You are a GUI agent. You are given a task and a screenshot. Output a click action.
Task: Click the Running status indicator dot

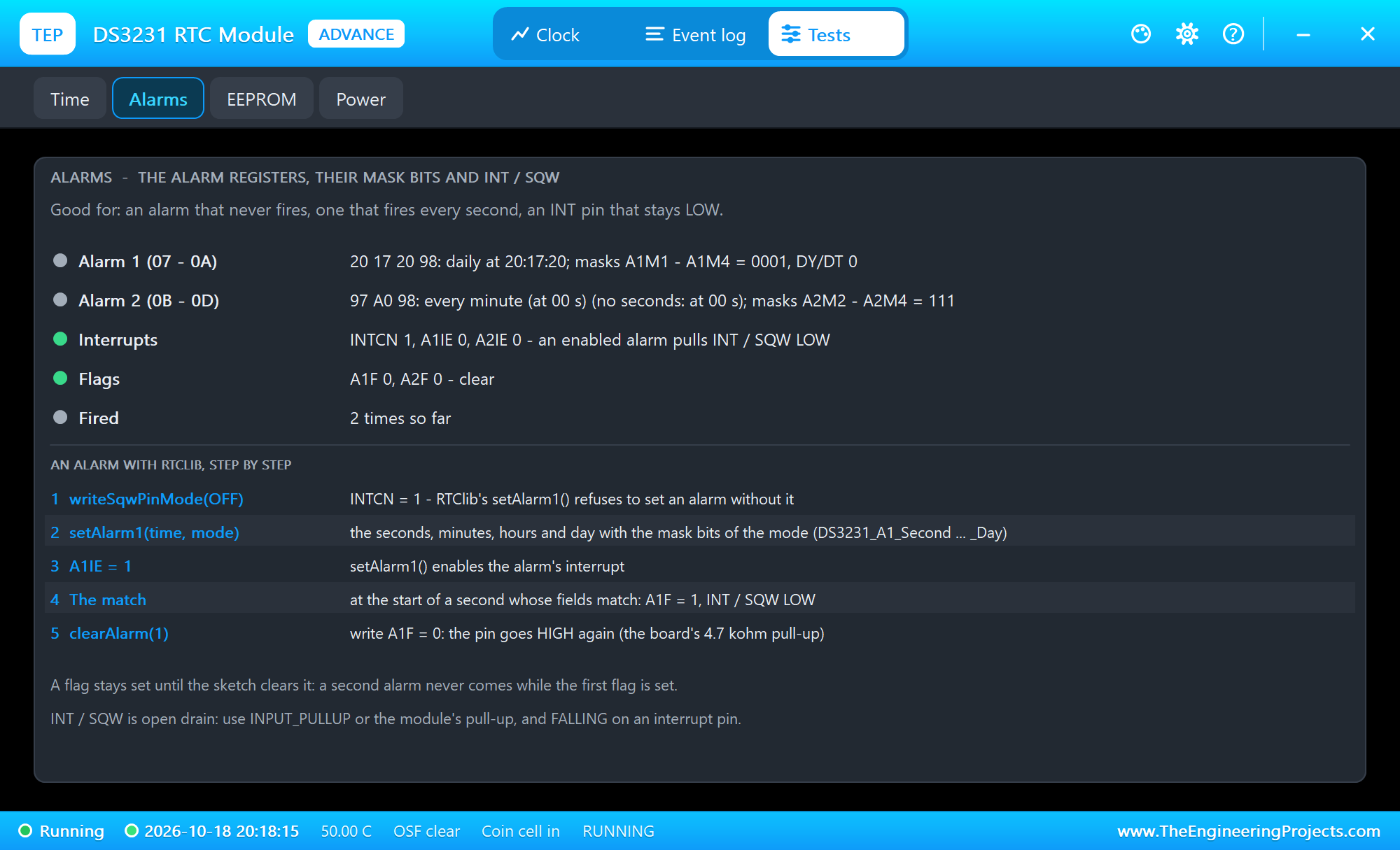[26, 831]
